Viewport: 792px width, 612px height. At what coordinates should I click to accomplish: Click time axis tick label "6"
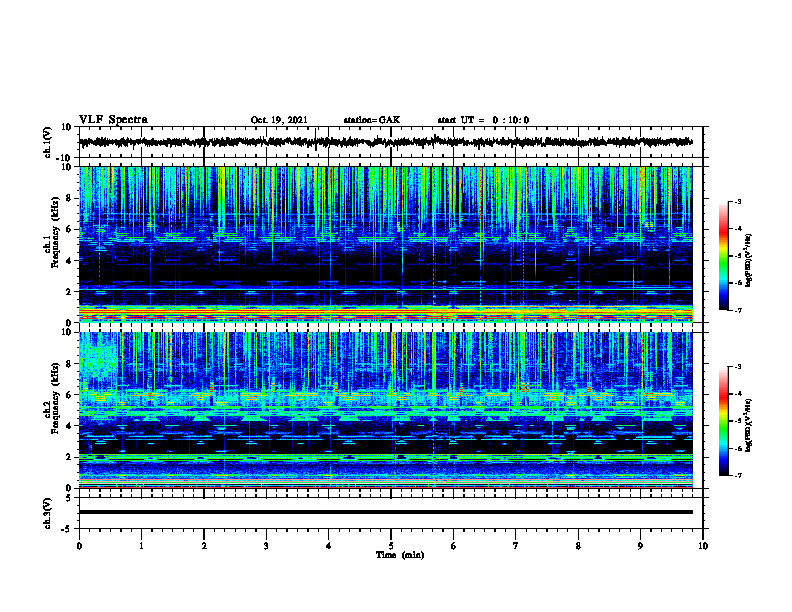(453, 546)
